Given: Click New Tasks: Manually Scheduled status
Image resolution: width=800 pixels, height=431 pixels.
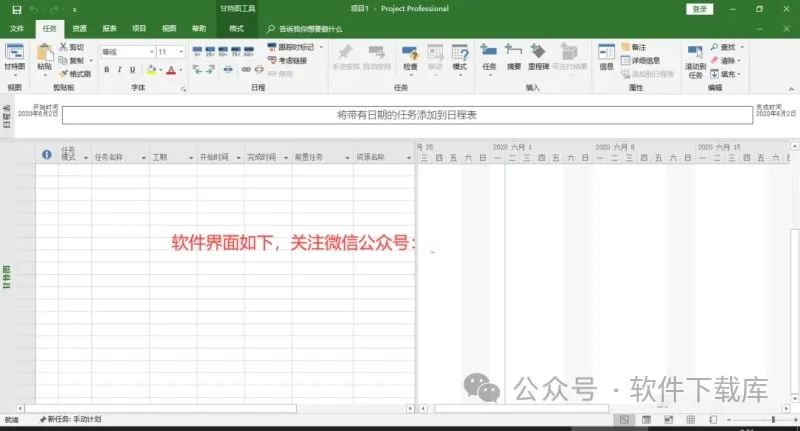Looking at the screenshot, I should [x=70, y=419].
